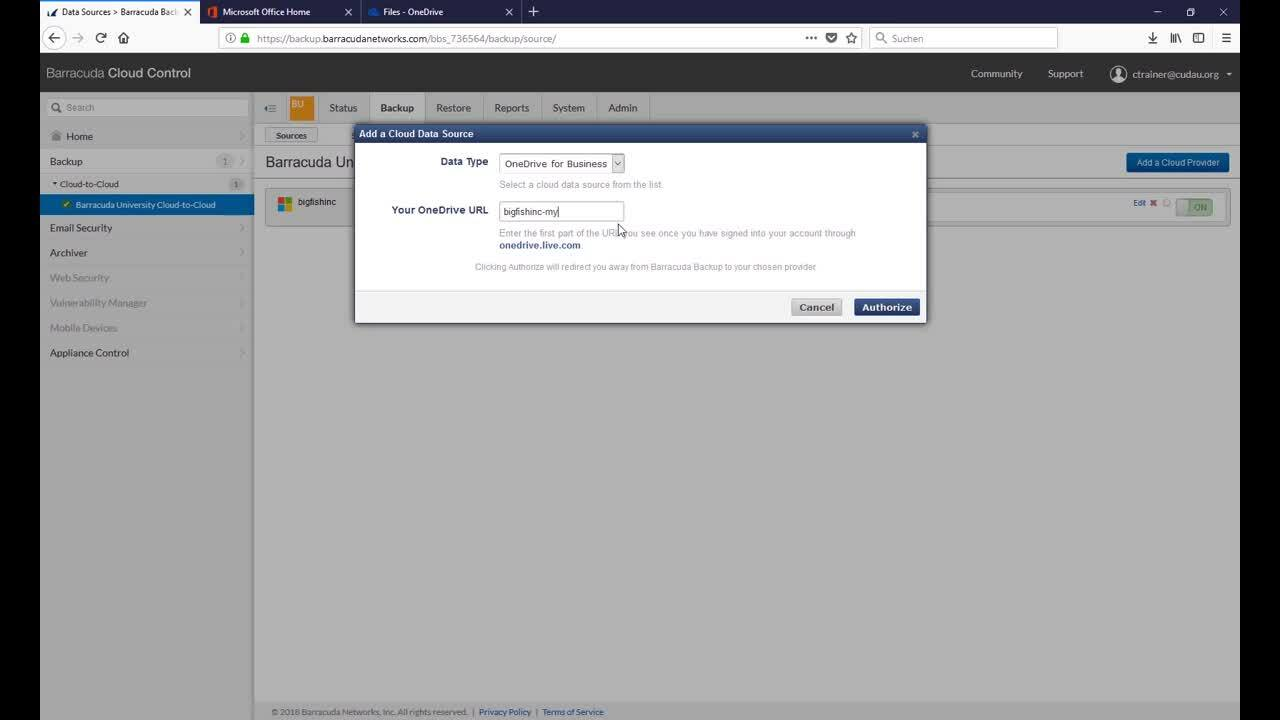
Task: Click Add a Cloud Provider button
Action: (x=1177, y=162)
